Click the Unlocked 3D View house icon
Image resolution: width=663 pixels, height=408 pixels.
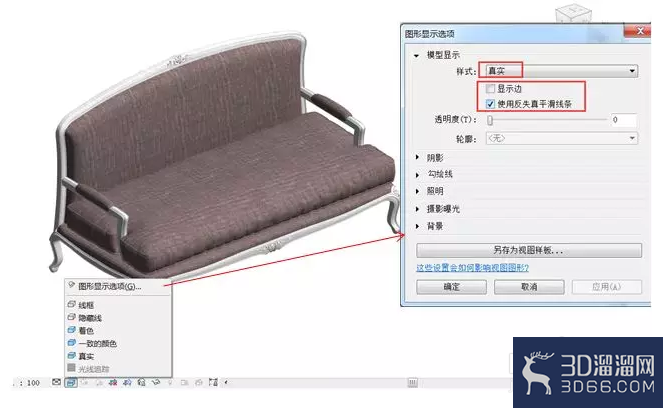click(x=142, y=383)
